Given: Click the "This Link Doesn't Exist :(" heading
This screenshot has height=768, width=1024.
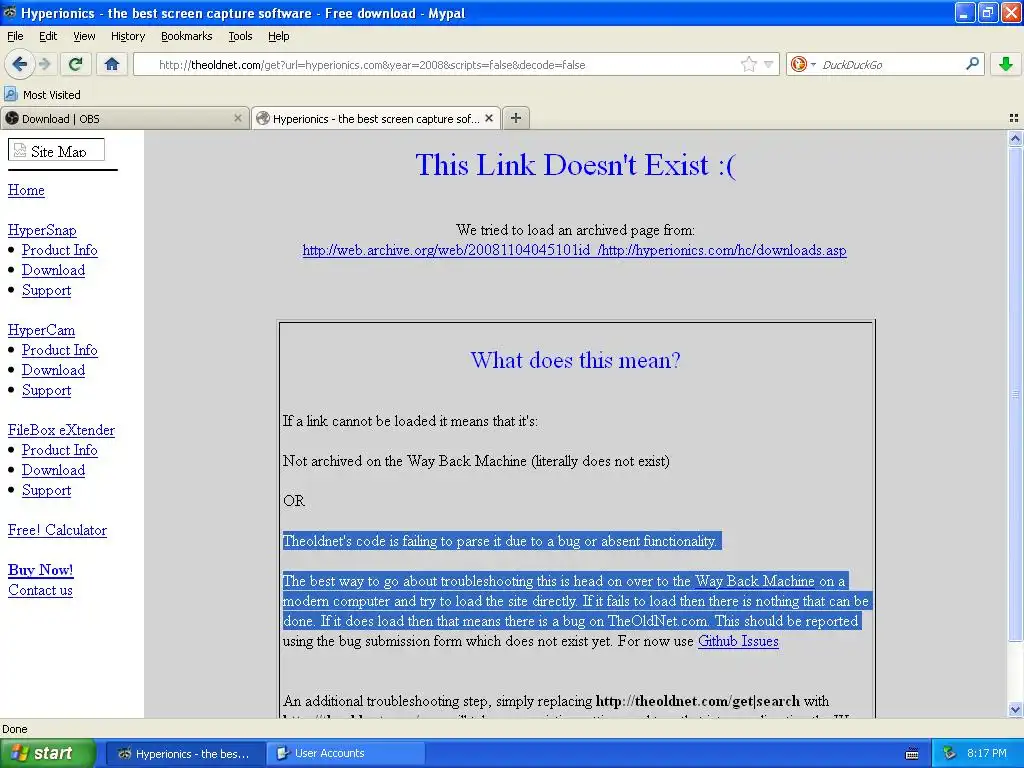Looking at the screenshot, I should 575,165.
